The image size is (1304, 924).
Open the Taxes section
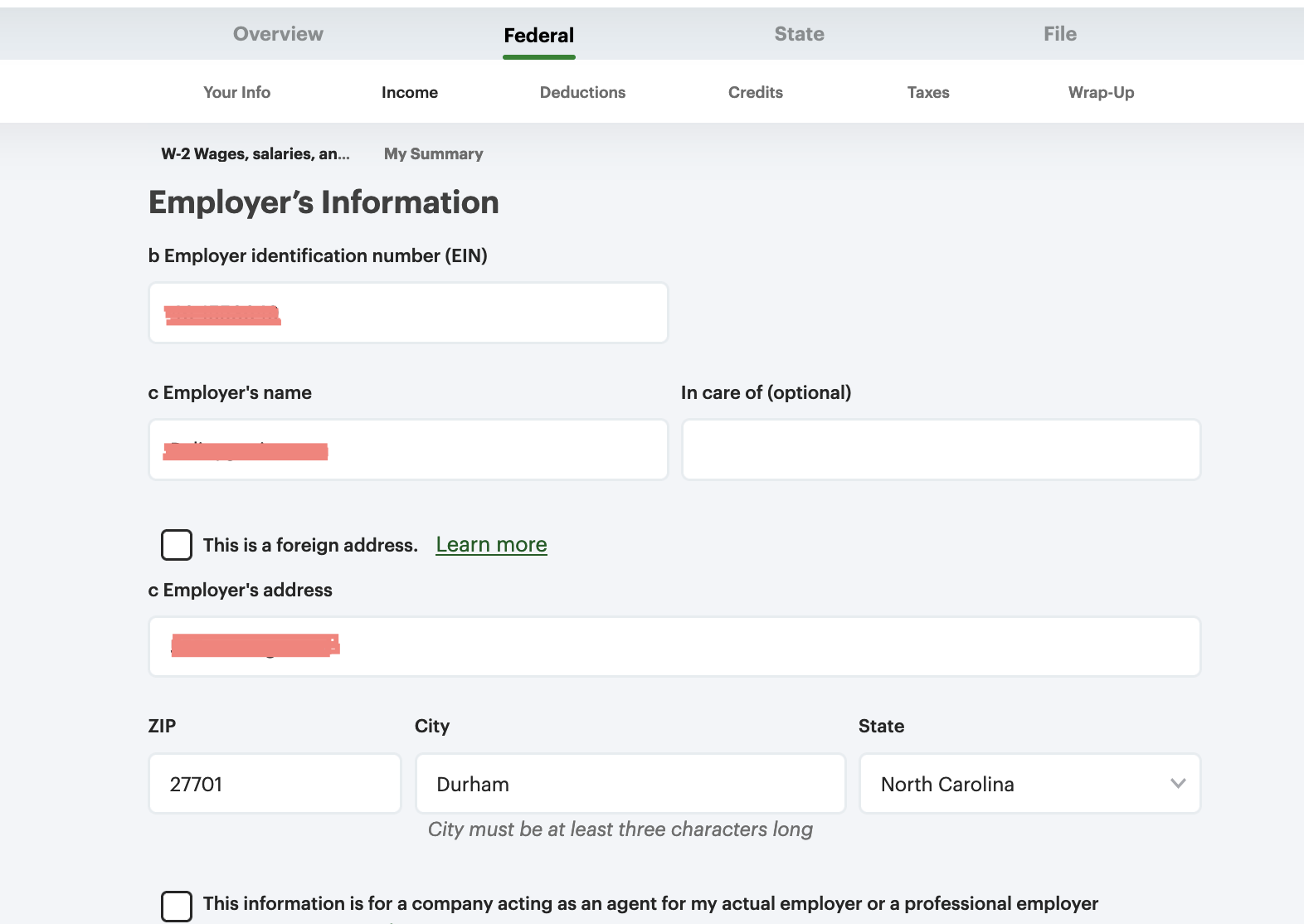point(927,92)
